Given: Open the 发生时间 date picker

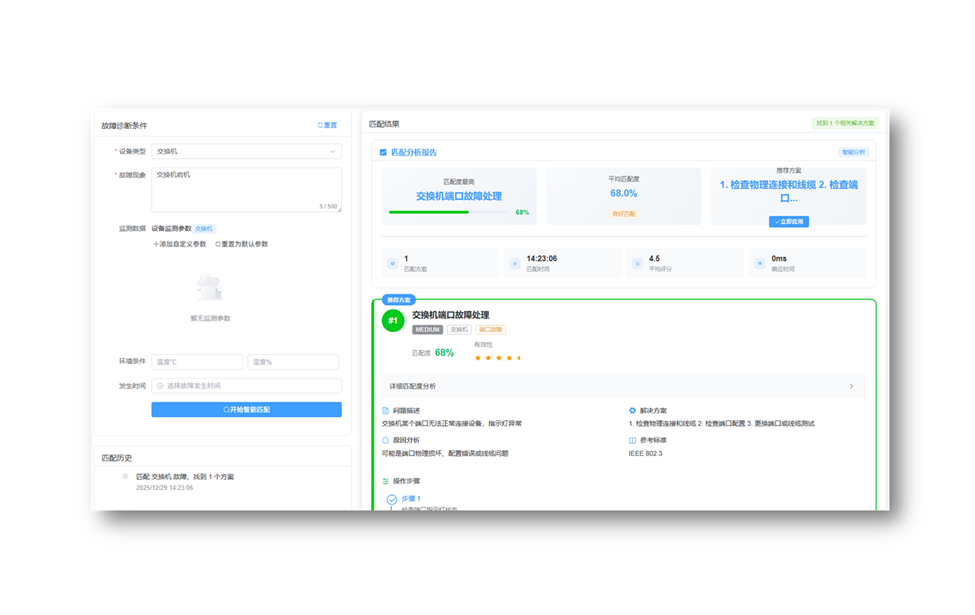Looking at the screenshot, I should (x=246, y=385).
